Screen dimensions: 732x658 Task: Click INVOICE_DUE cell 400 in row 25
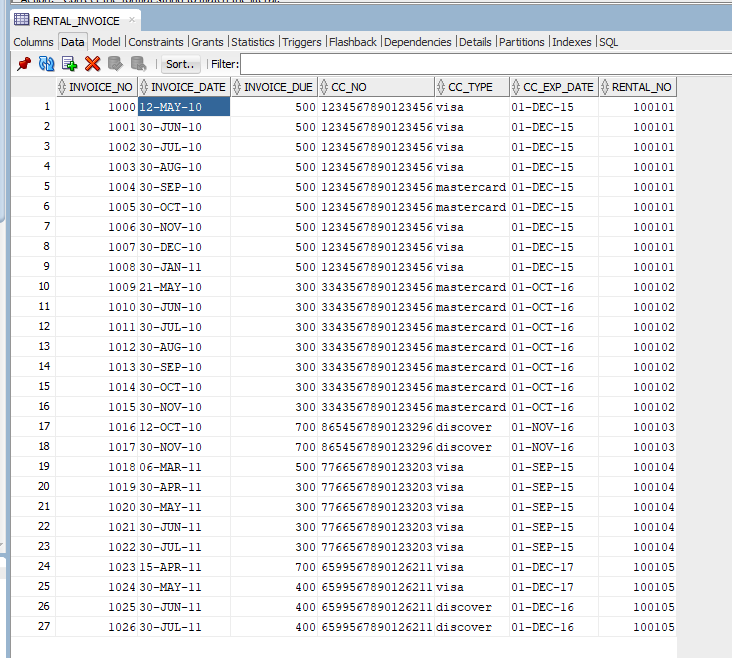point(274,587)
